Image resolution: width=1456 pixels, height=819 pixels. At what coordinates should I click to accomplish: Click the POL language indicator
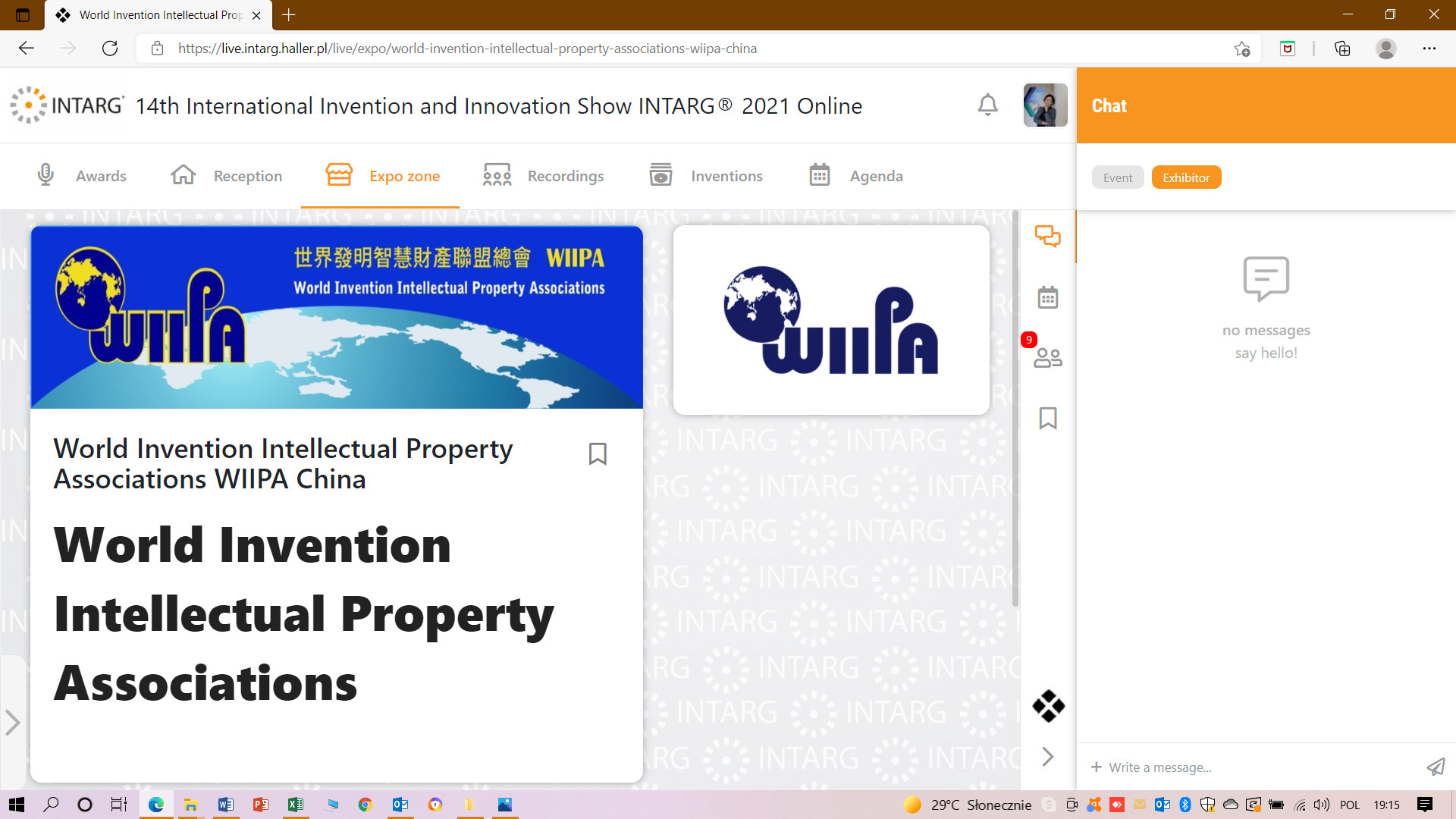1350,805
